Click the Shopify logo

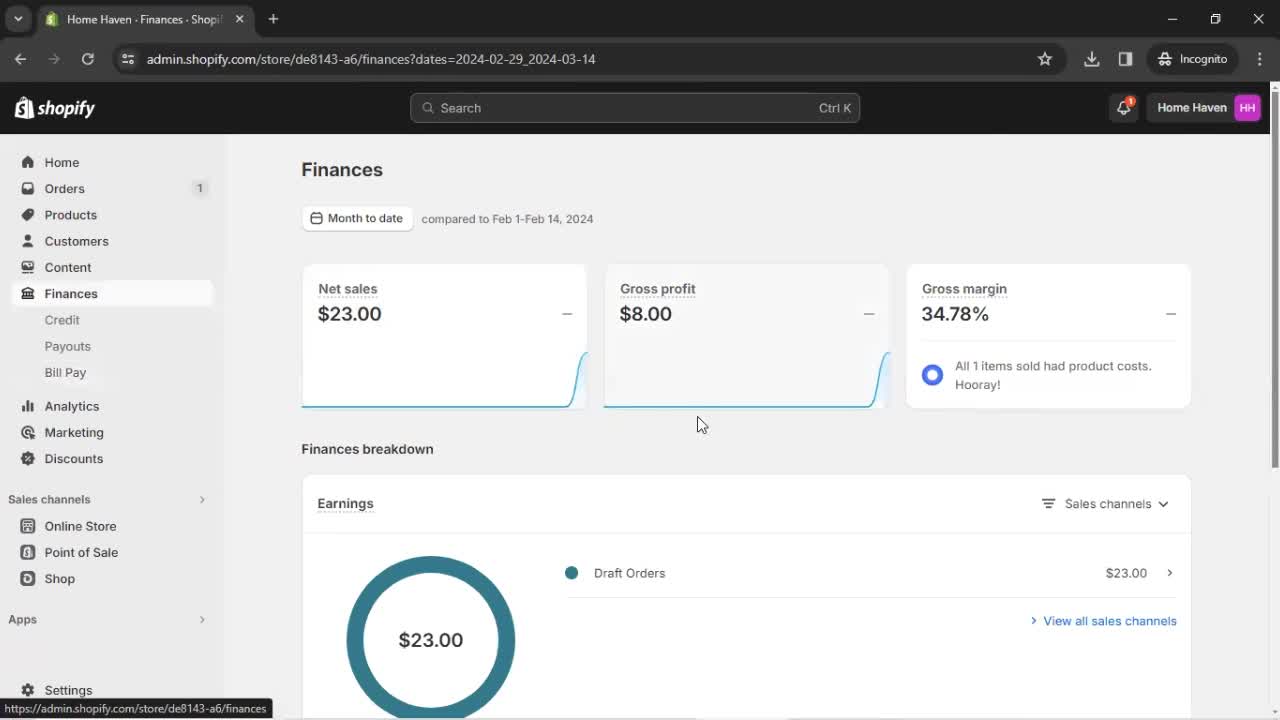(55, 108)
